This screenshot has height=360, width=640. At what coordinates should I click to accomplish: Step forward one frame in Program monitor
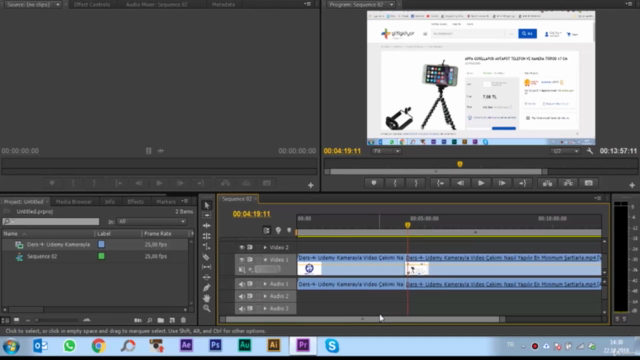coord(502,183)
